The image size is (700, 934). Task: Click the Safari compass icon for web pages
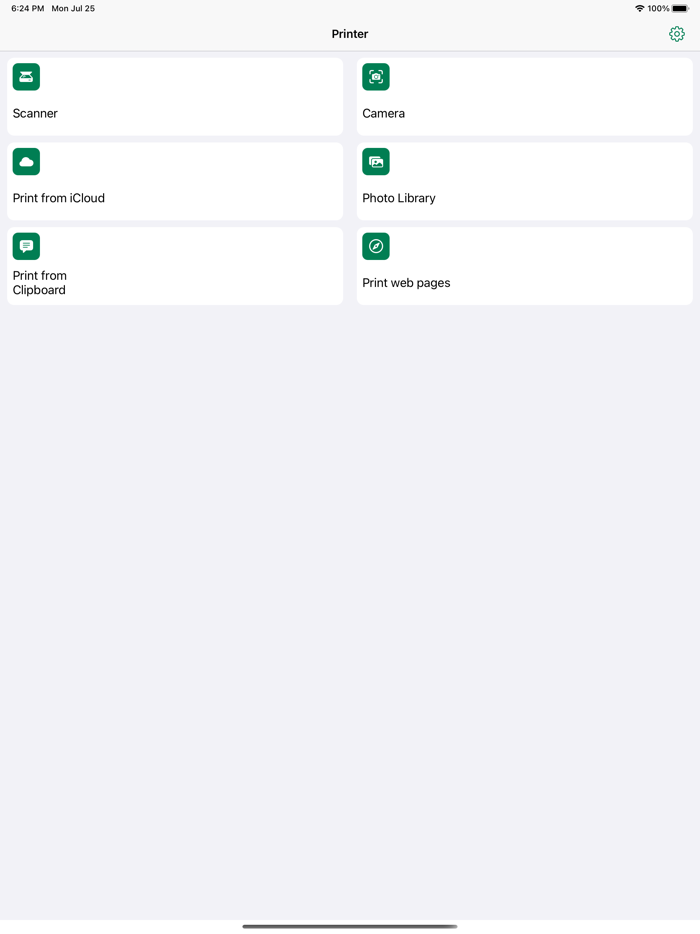(x=375, y=246)
